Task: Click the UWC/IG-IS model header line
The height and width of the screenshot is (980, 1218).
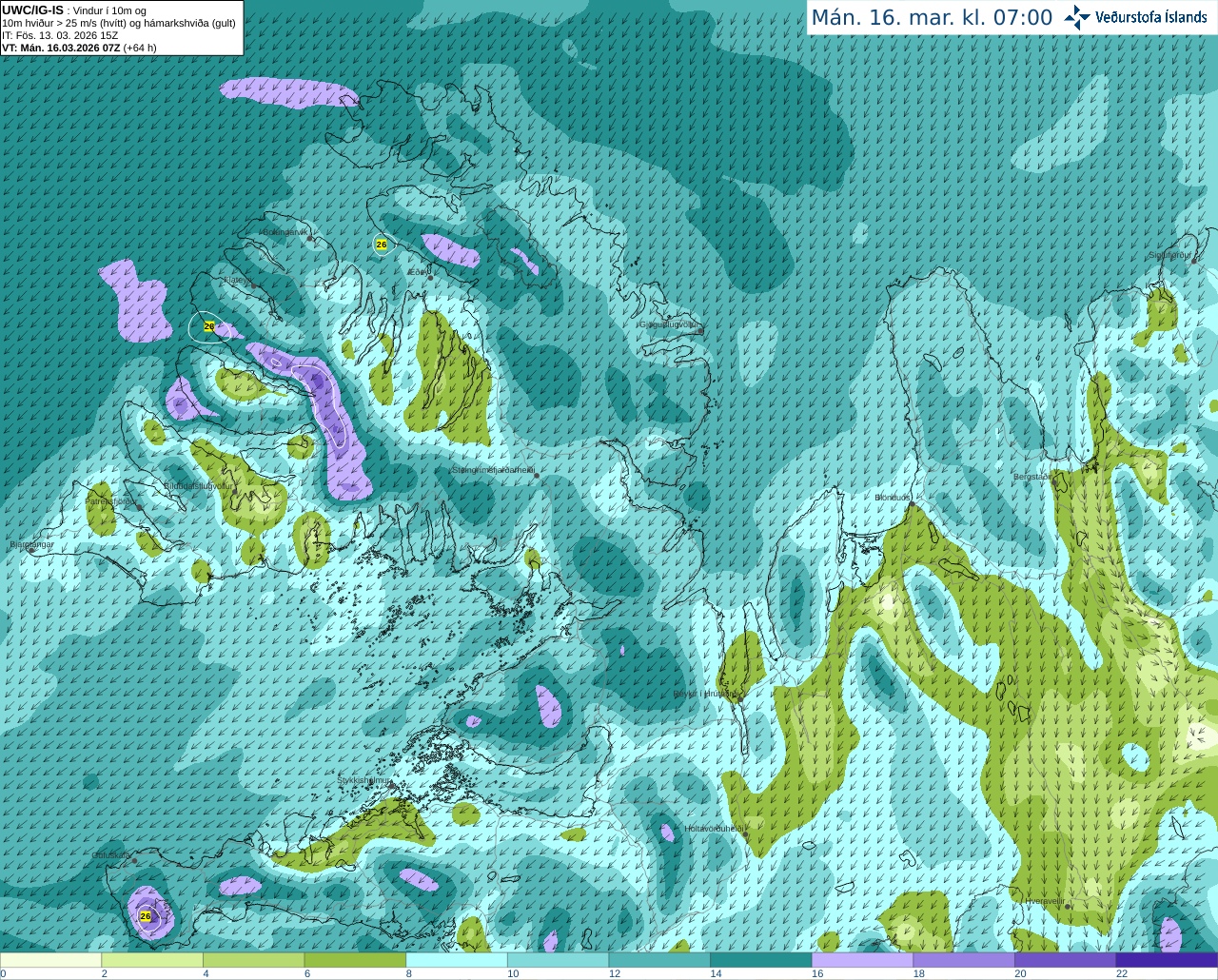Action: [x=74, y=10]
